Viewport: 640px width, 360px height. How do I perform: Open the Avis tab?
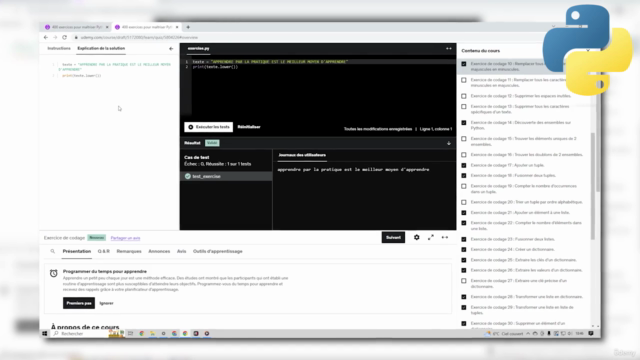[182, 251]
